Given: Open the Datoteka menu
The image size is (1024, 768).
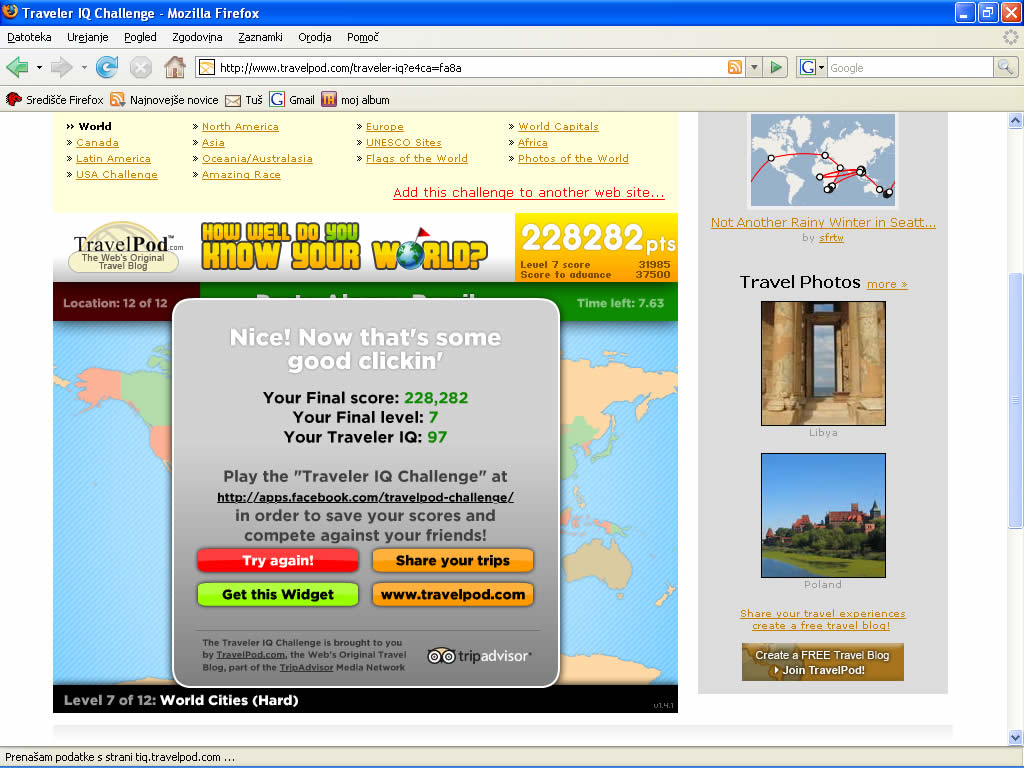Looking at the screenshot, I should click(29, 37).
